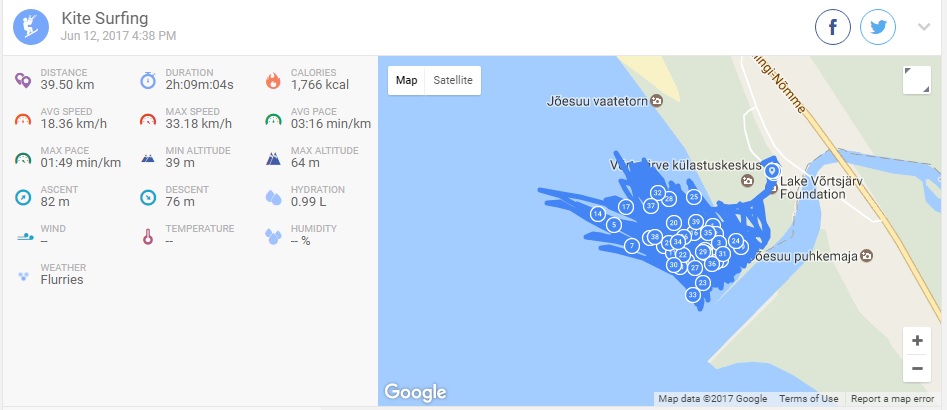Image resolution: width=947 pixels, height=410 pixels.
Task: Click the hydration droplets icon
Action: (273, 197)
